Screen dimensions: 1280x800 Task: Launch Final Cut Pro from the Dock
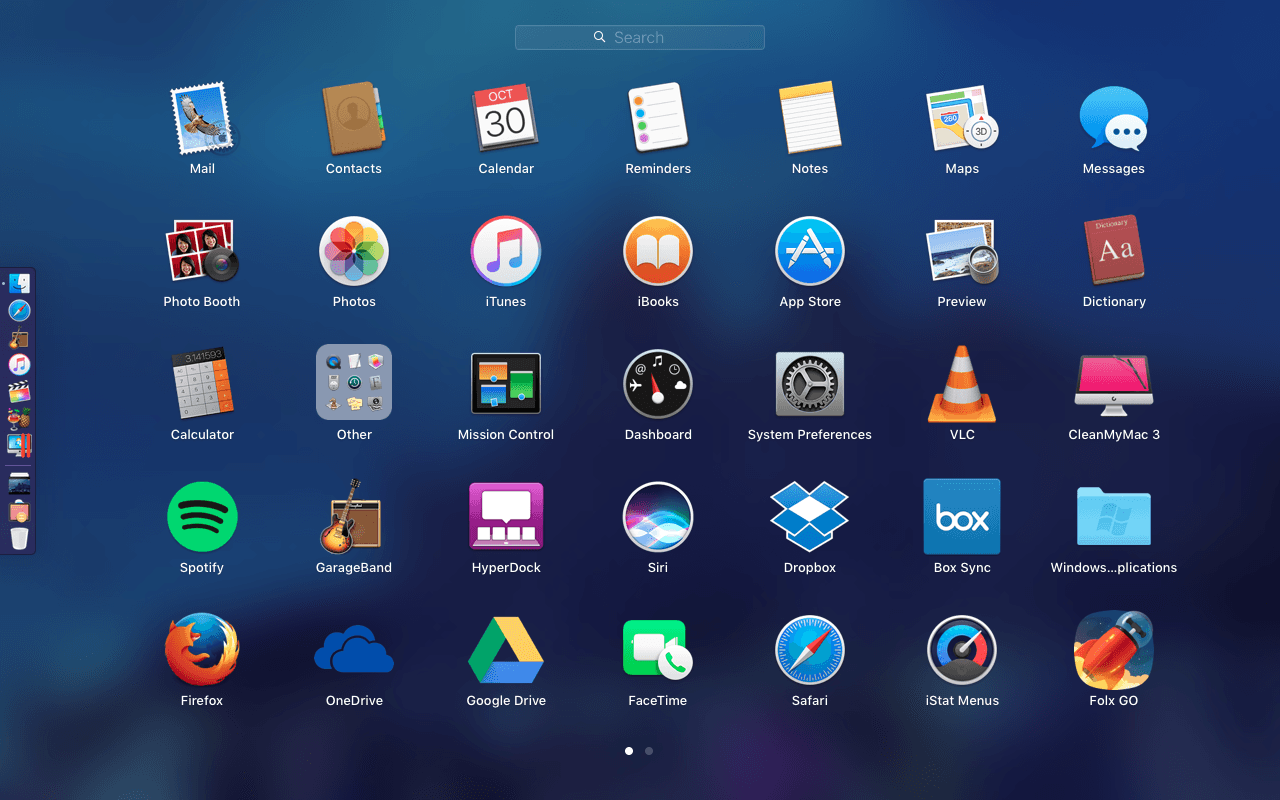coord(19,392)
